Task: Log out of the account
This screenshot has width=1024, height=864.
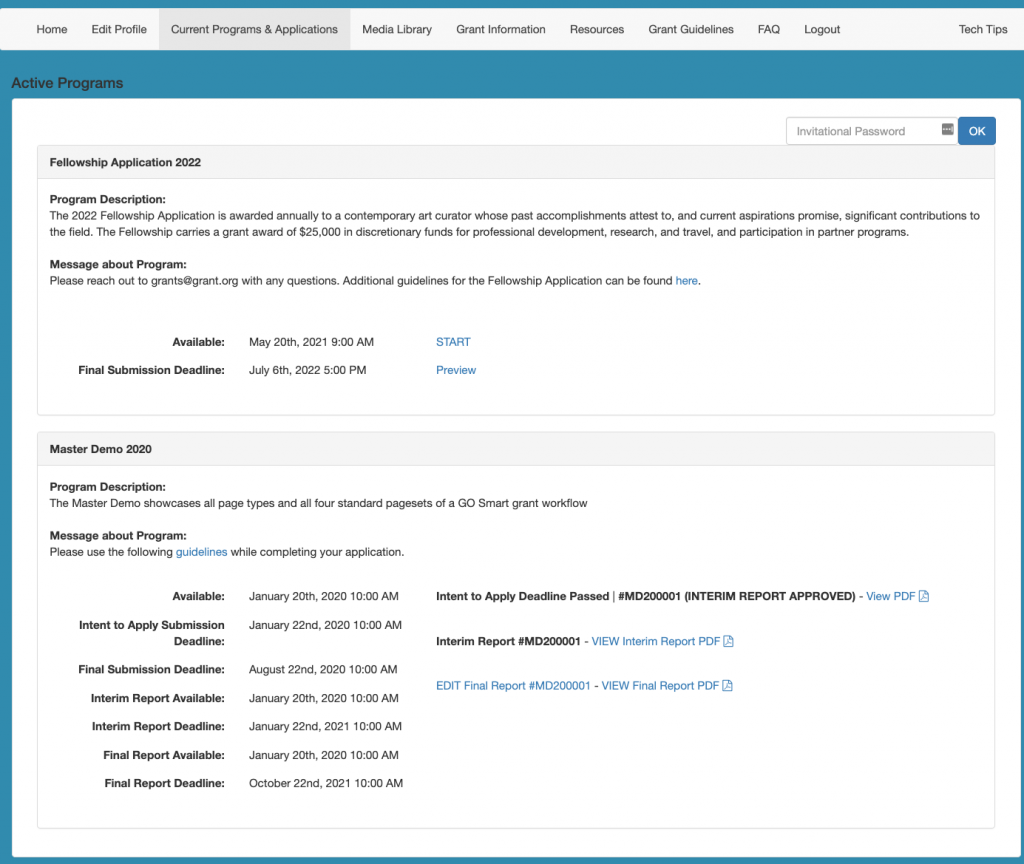Action: tap(821, 29)
